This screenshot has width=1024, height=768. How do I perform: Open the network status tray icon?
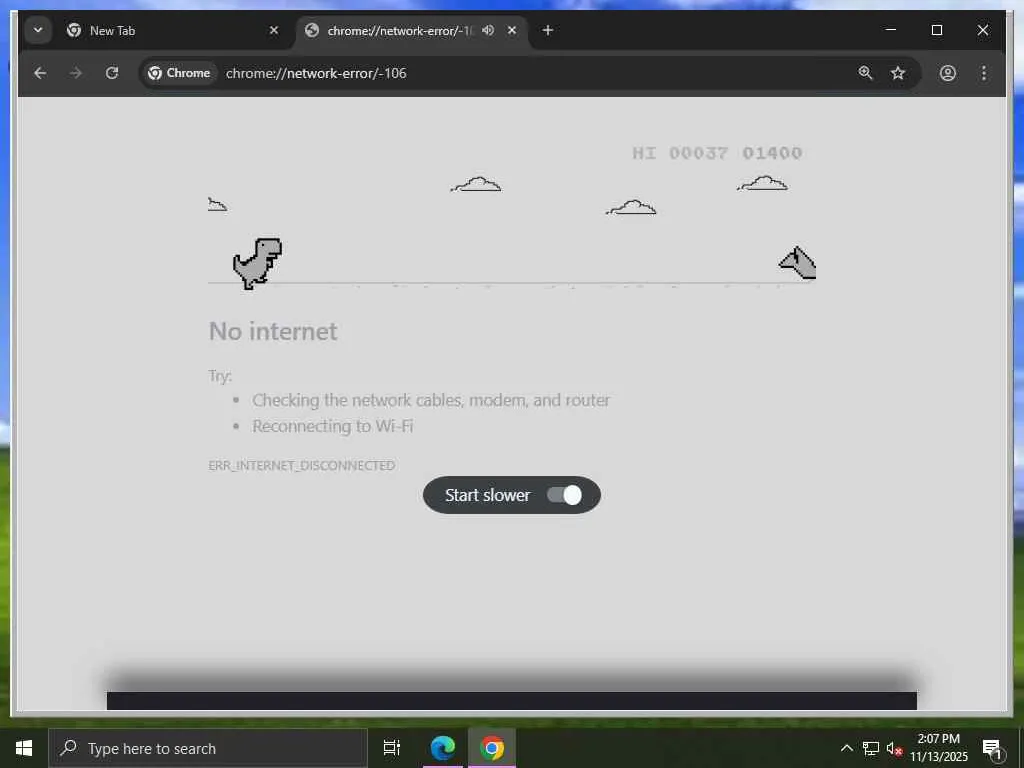[871, 748]
